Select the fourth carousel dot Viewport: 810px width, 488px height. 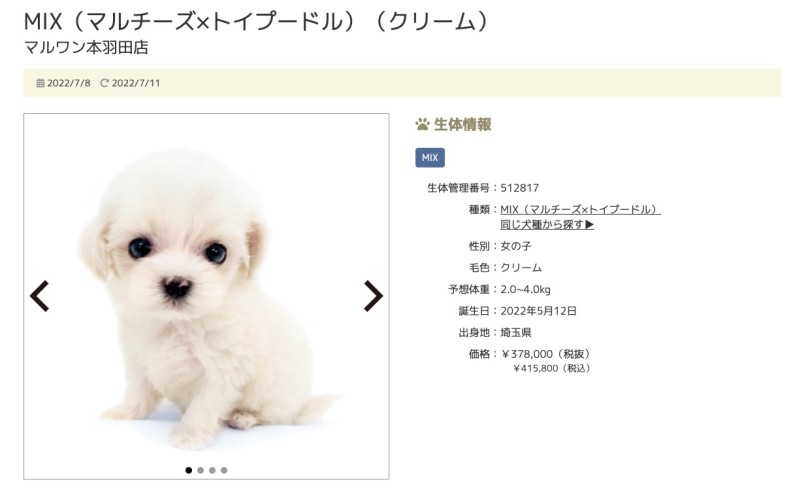[224, 470]
